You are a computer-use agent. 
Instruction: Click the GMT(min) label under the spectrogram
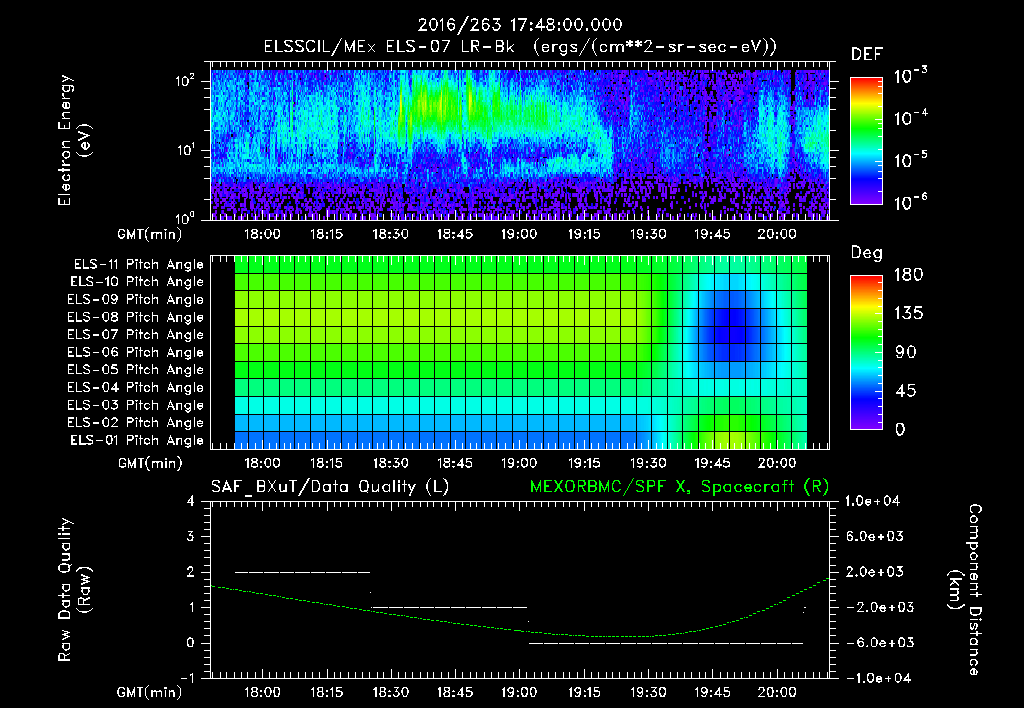click(150, 234)
